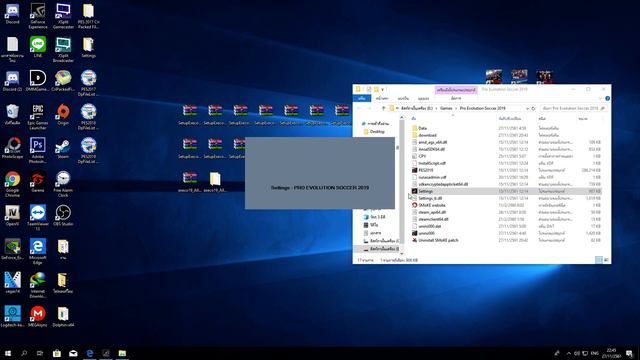The image size is (640, 360).
Task: Select the OpenIV desktop icon
Action: click(x=12, y=215)
